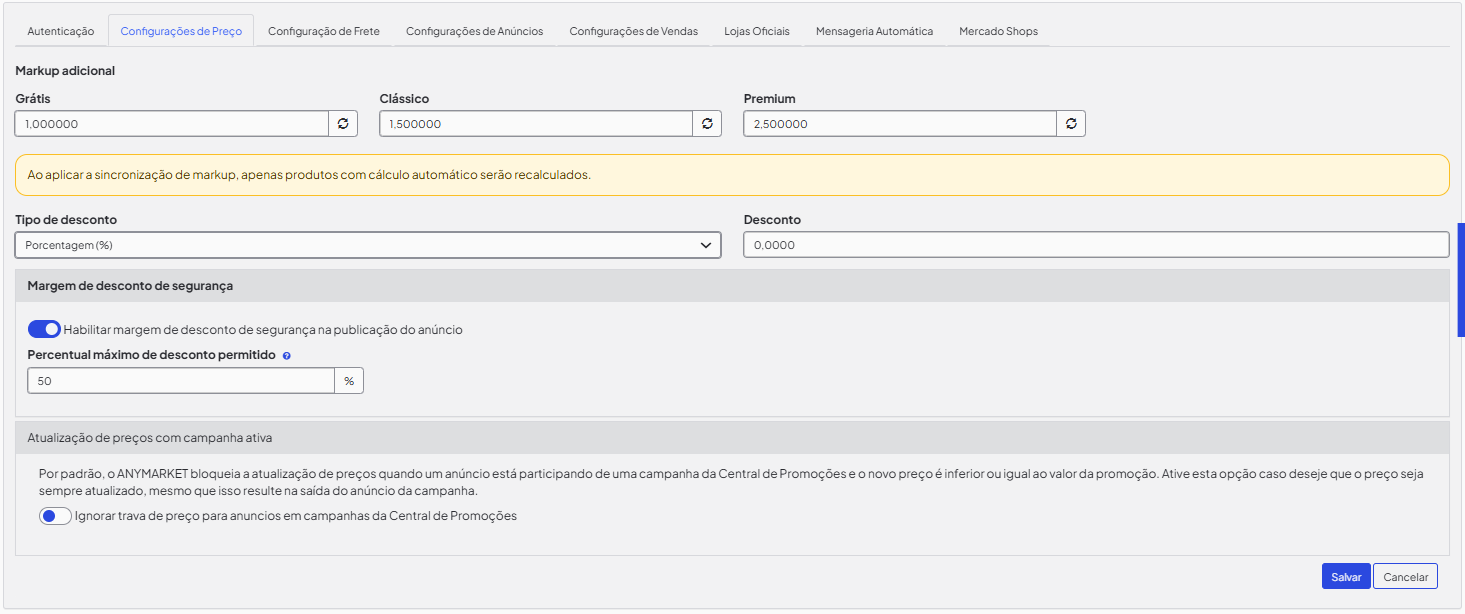1465x614 pixels.
Task: Select the Configurações de Preço tab
Action: (181, 31)
